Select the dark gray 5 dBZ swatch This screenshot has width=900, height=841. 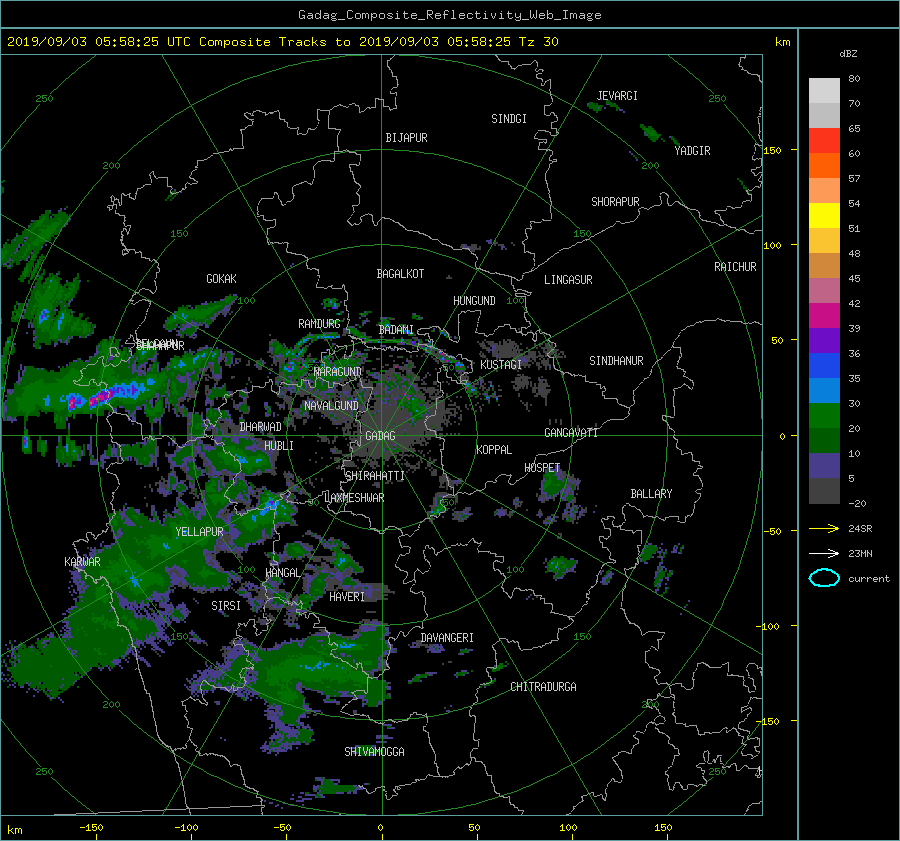tap(824, 490)
